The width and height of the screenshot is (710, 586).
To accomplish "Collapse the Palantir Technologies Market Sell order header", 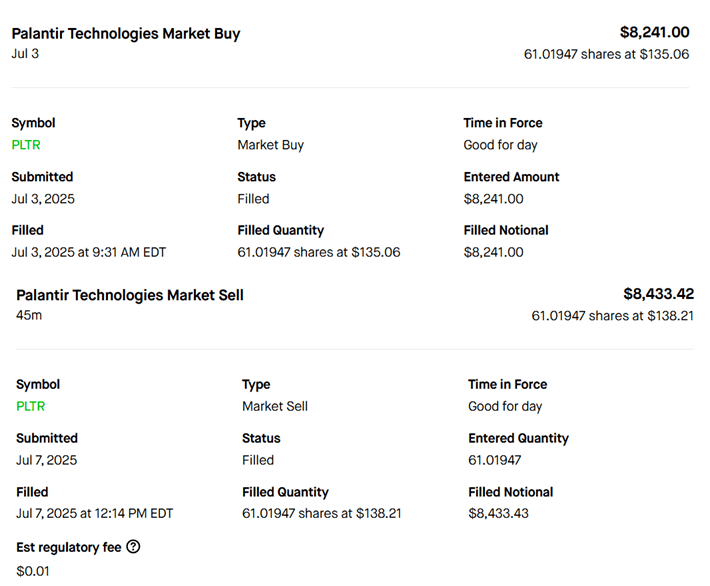I will pos(130,295).
